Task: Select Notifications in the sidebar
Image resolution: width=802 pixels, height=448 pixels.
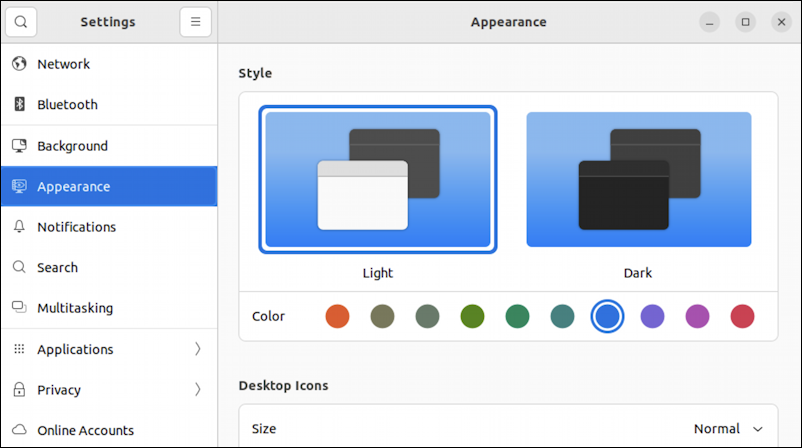Action: click(109, 227)
